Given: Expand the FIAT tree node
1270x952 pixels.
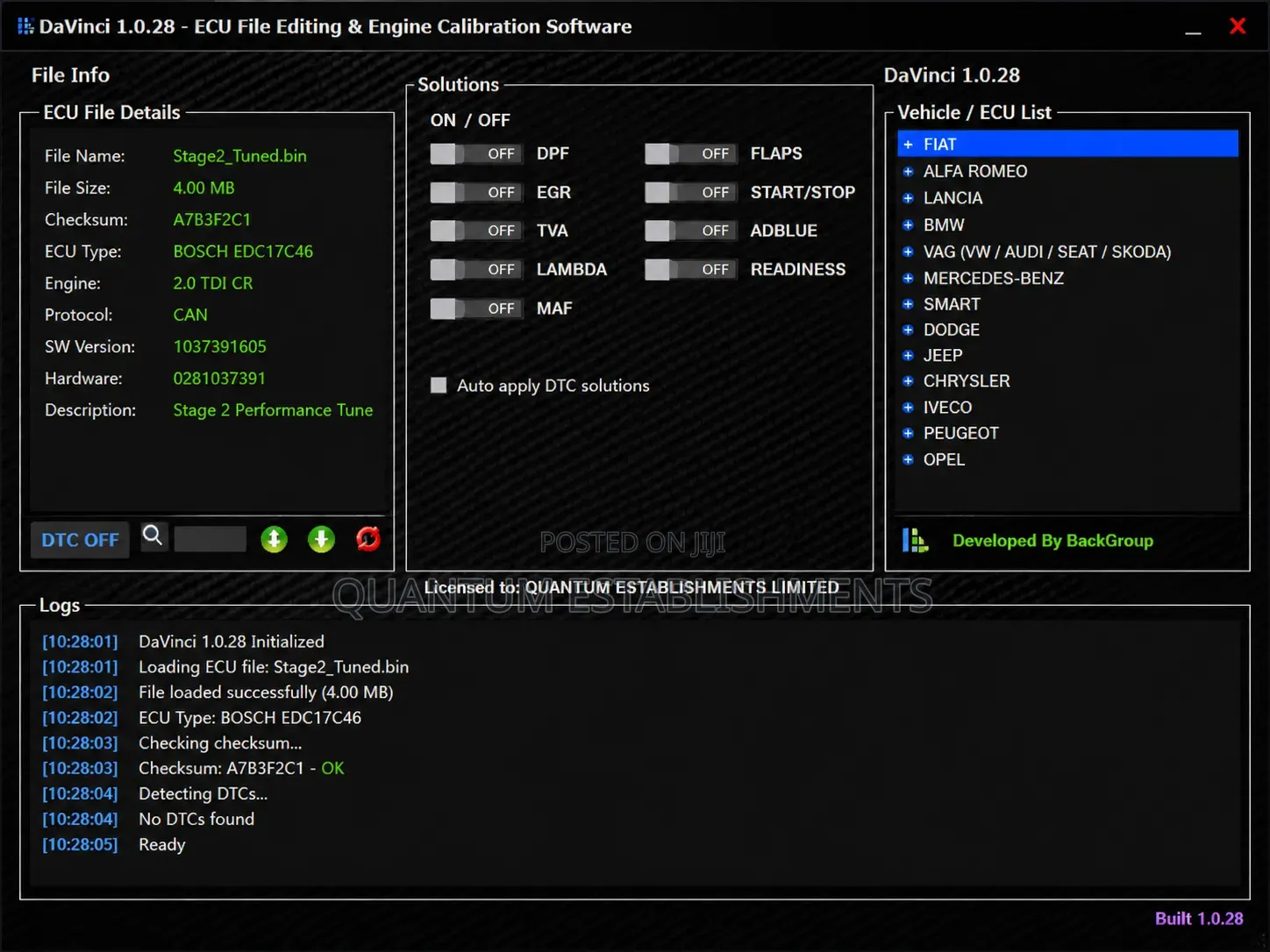Looking at the screenshot, I should (909, 145).
